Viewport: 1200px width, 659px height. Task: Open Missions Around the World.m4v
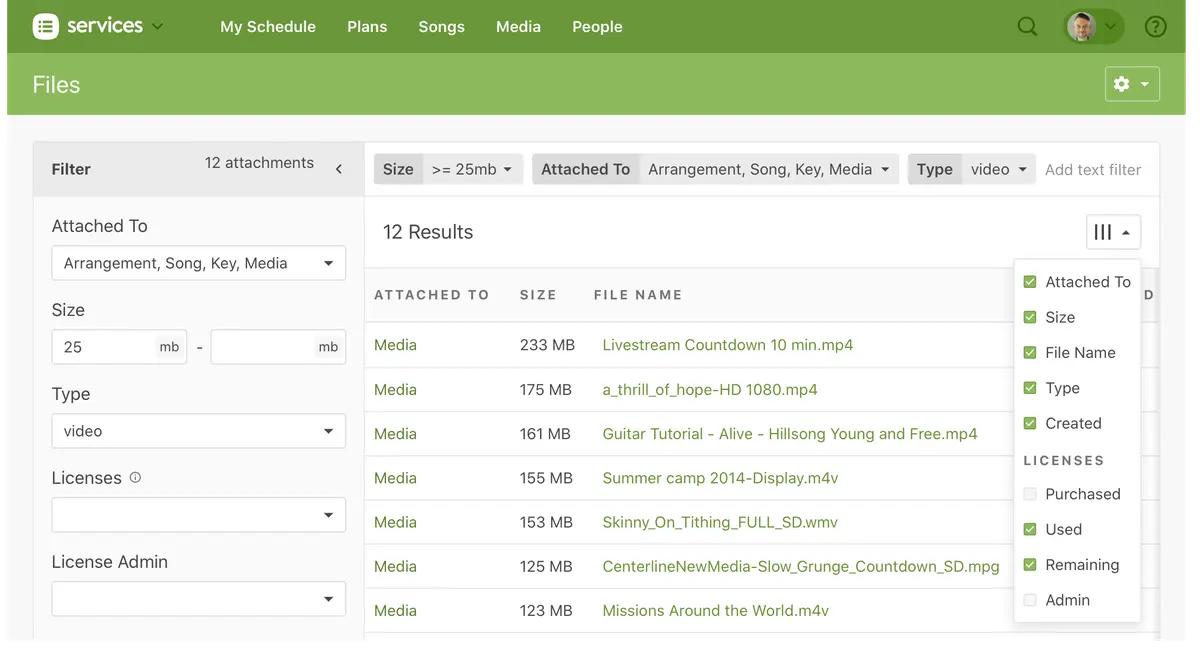point(716,610)
